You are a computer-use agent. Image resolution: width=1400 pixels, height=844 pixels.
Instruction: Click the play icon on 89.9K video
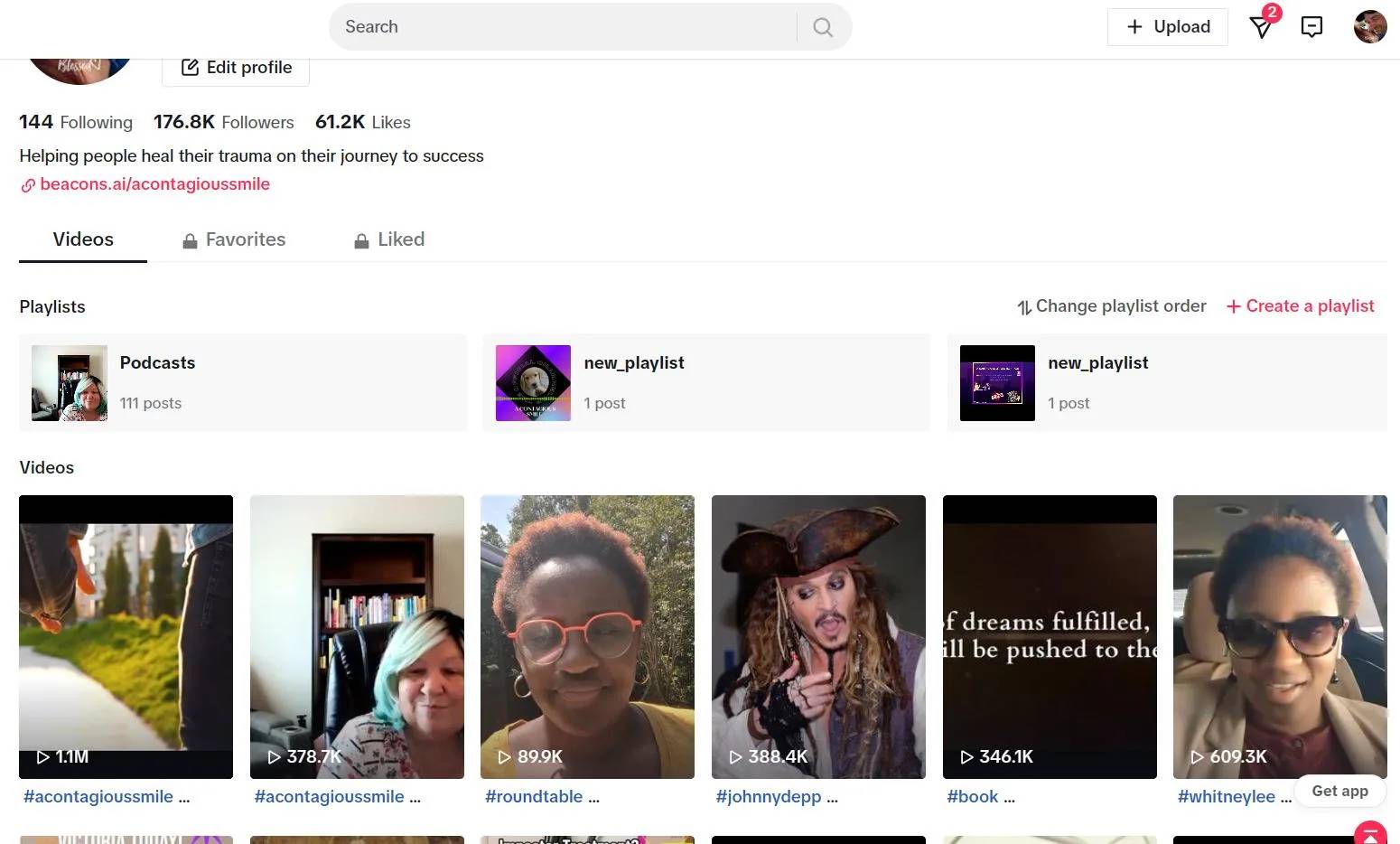(505, 757)
